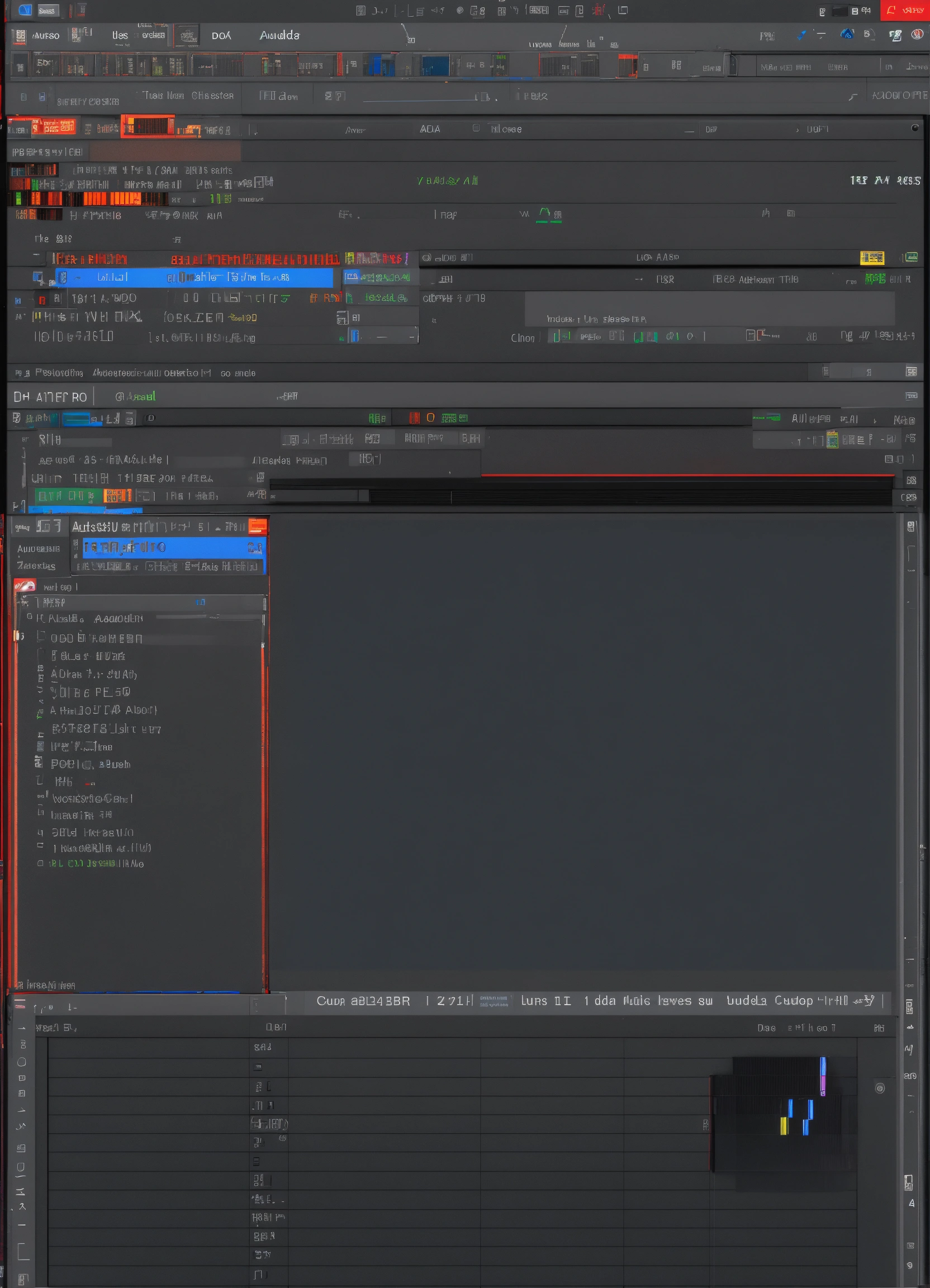Open the 'DOA' menu
Screen dimensions: 930x1288
pyautogui.click(x=221, y=36)
